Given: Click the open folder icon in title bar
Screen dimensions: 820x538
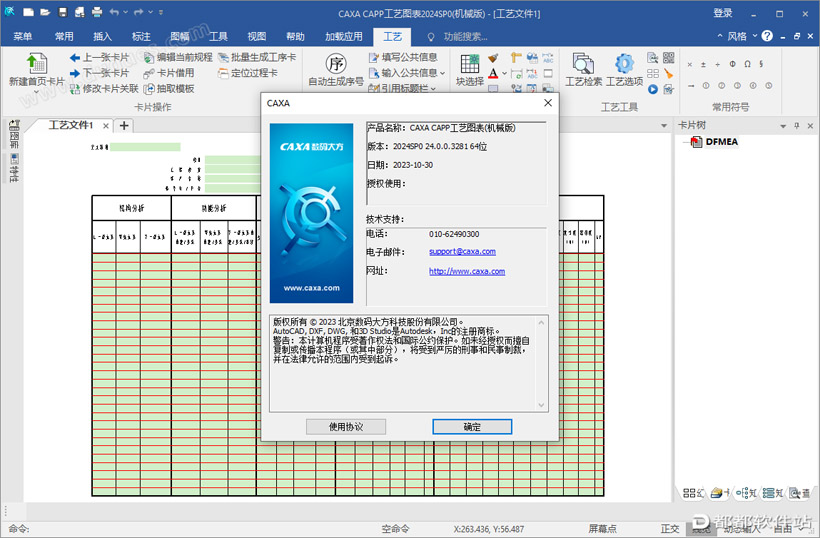Looking at the screenshot, I should click(x=45, y=12).
